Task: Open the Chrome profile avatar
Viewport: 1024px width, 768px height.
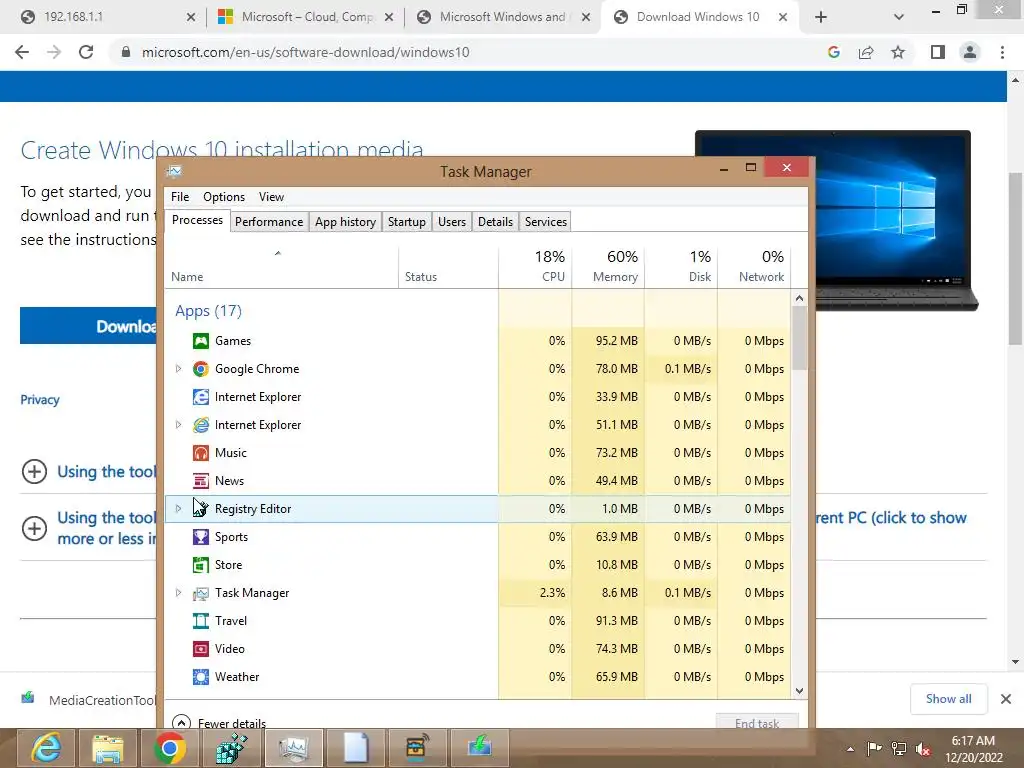Action: pyautogui.click(x=970, y=52)
